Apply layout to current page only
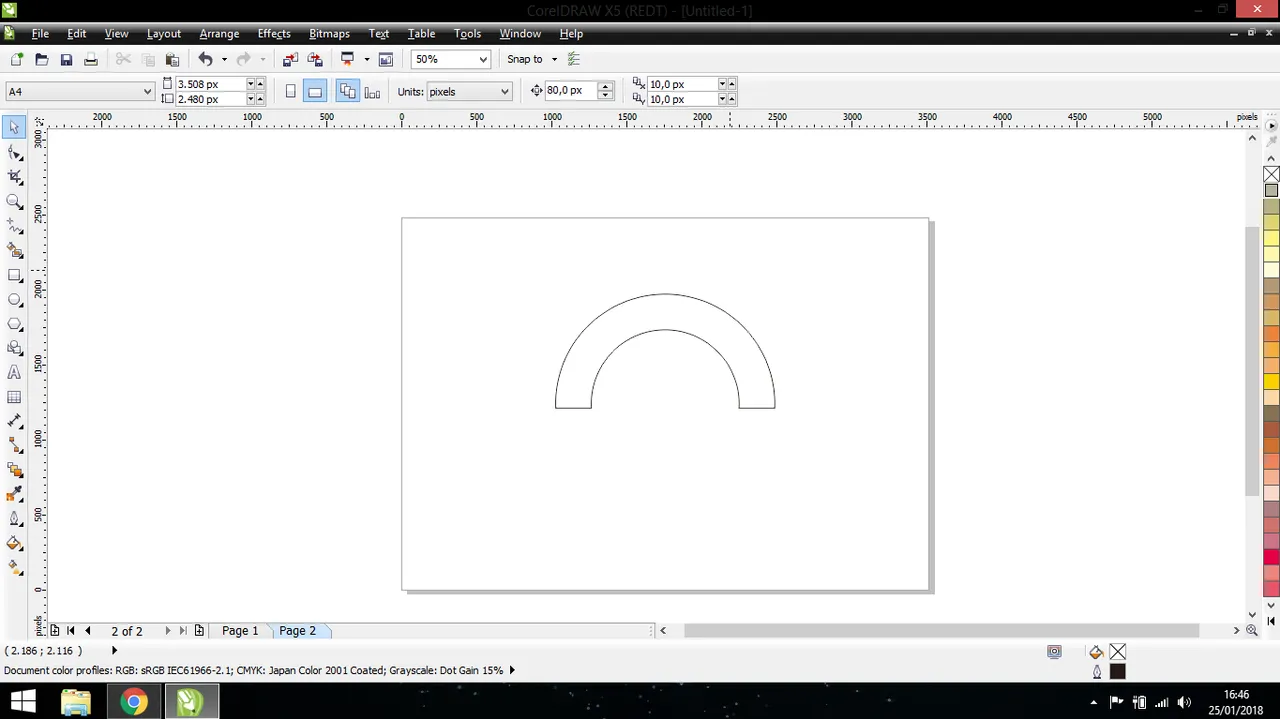 coord(372,91)
